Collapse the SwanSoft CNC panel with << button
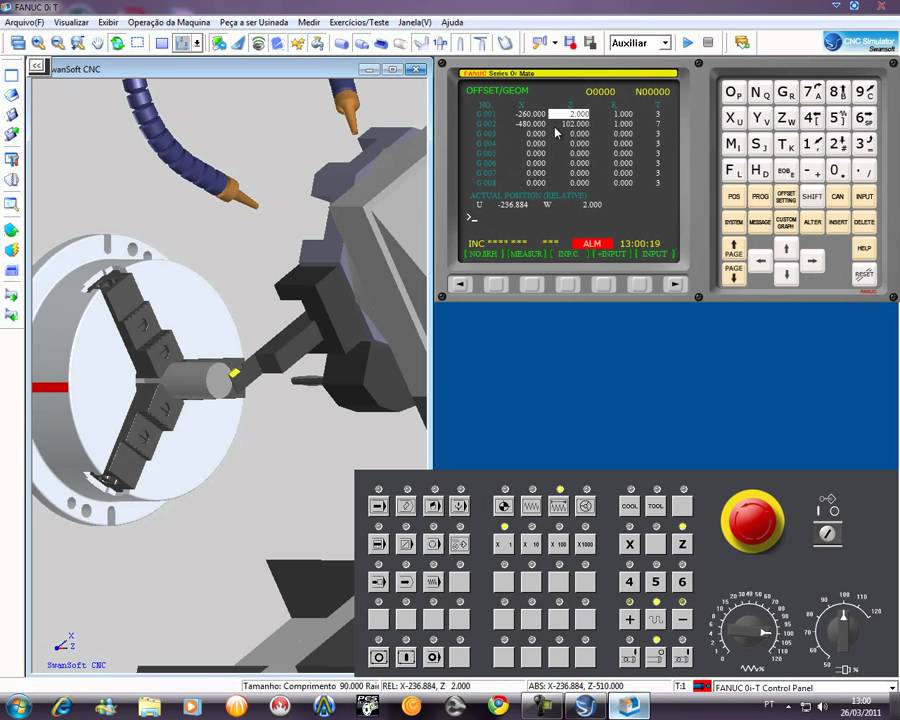 [37, 65]
